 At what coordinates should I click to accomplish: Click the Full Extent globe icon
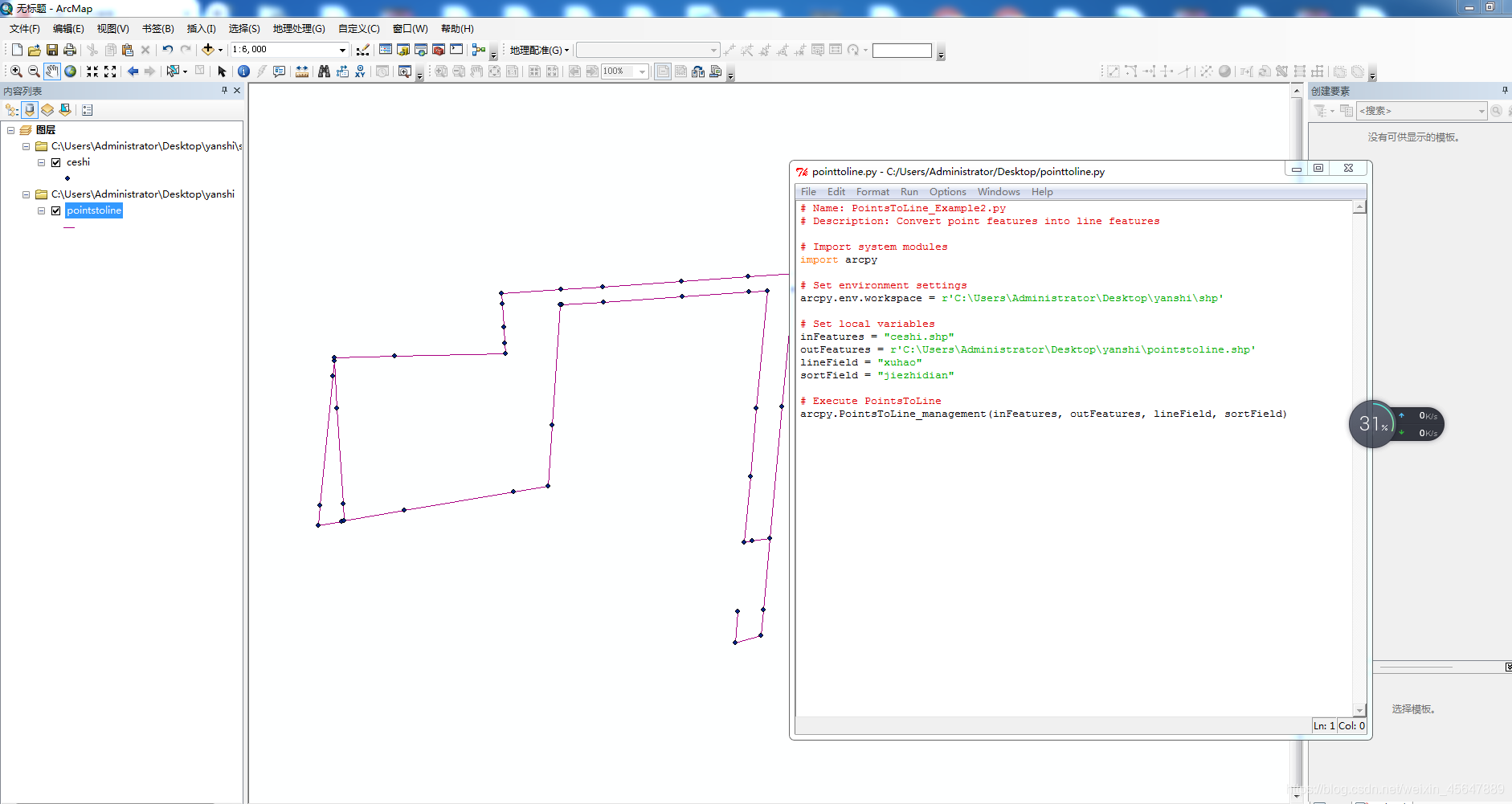tap(71, 71)
